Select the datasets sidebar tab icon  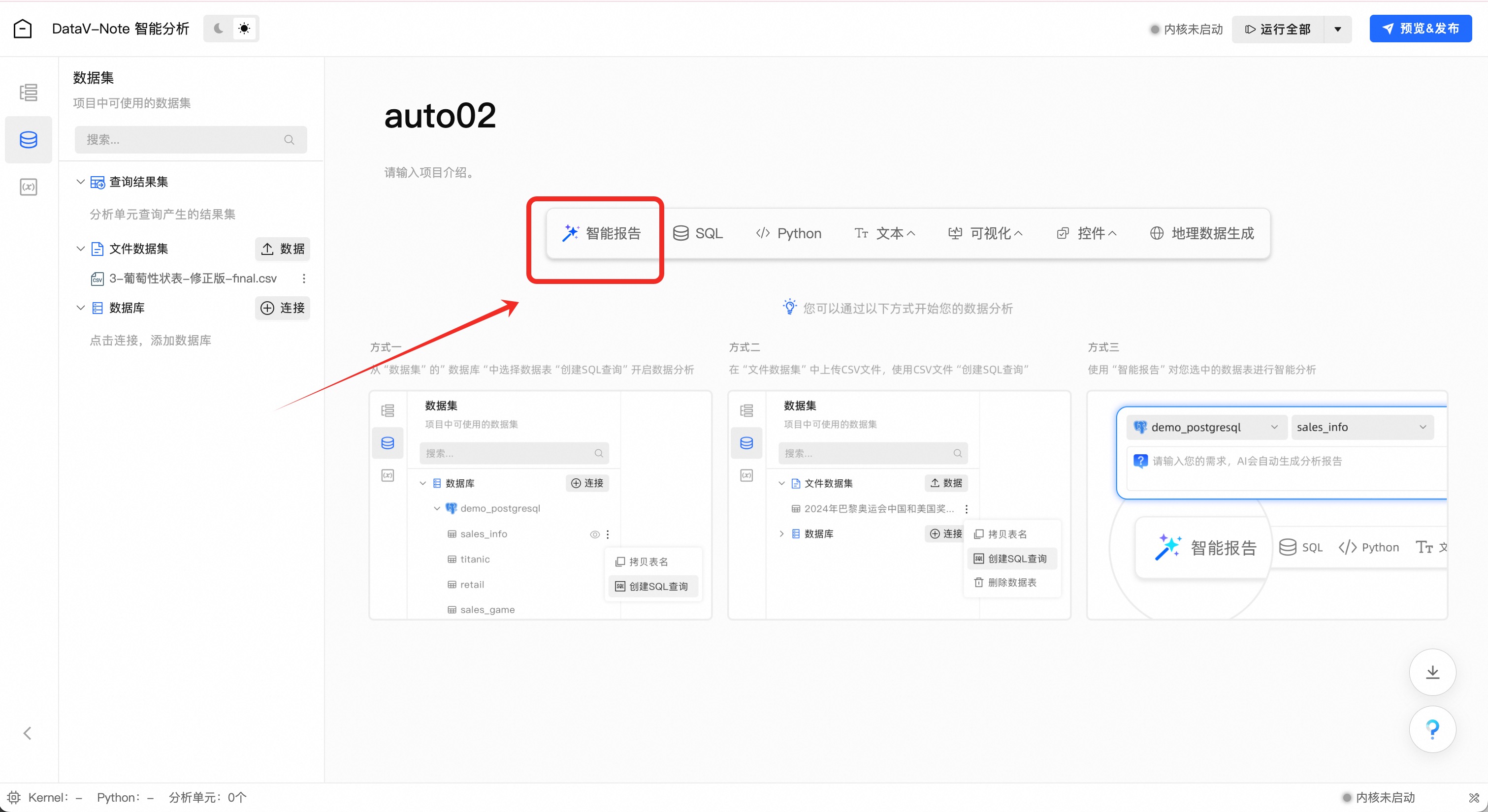point(28,140)
